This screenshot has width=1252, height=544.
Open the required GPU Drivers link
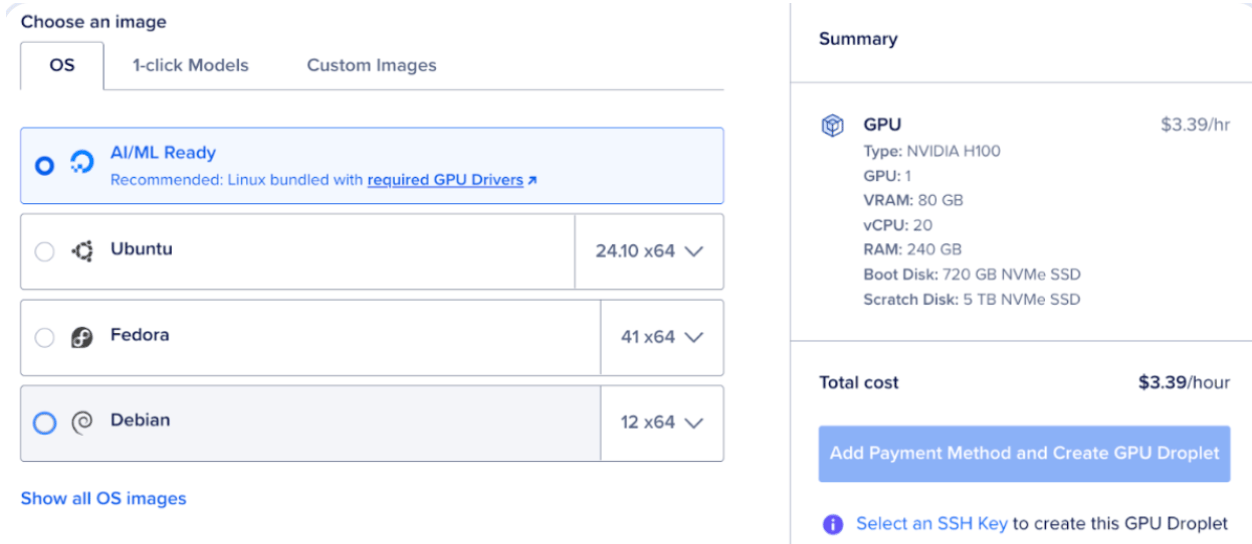445,181
